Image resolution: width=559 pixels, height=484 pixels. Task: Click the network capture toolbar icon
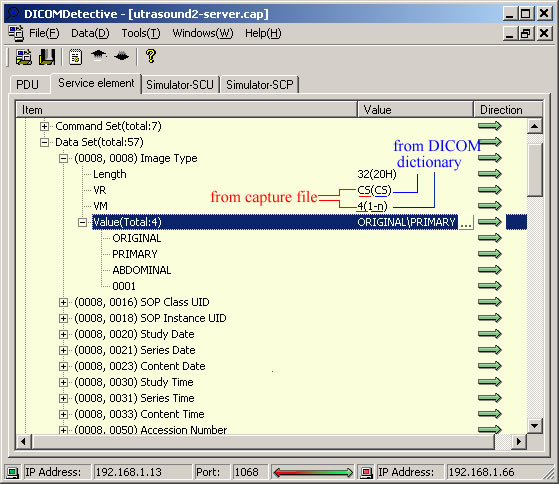point(24,57)
